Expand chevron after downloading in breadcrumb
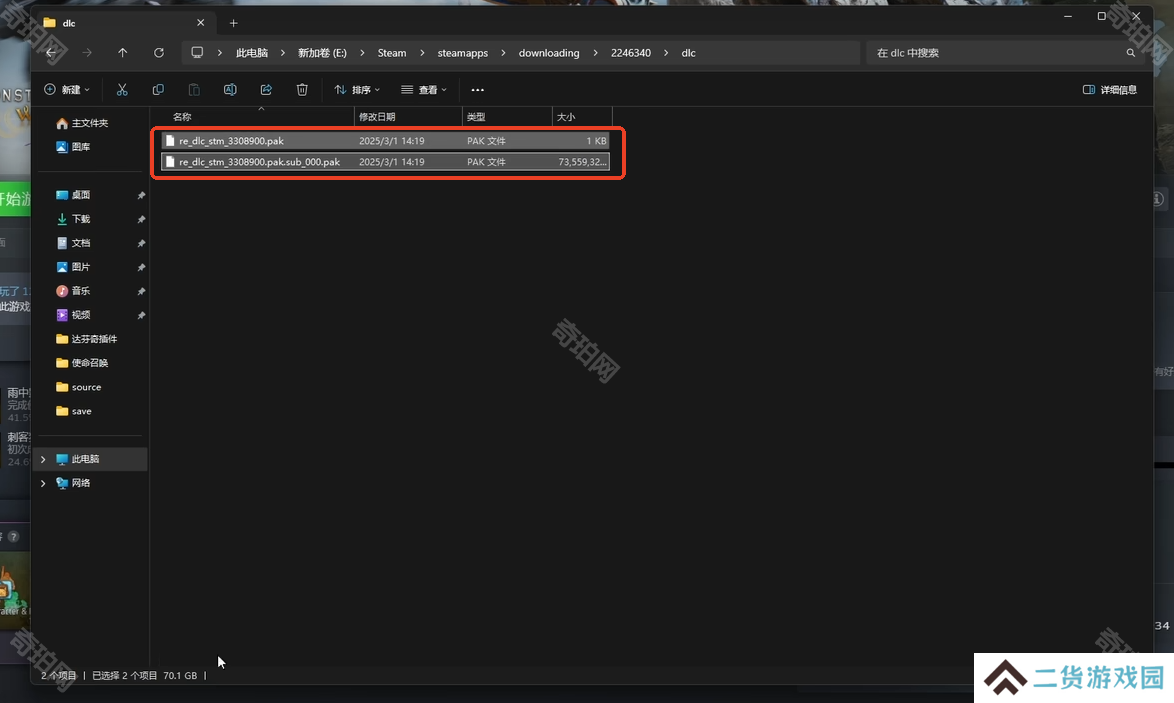Viewport: 1174px width, 703px height. (595, 53)
